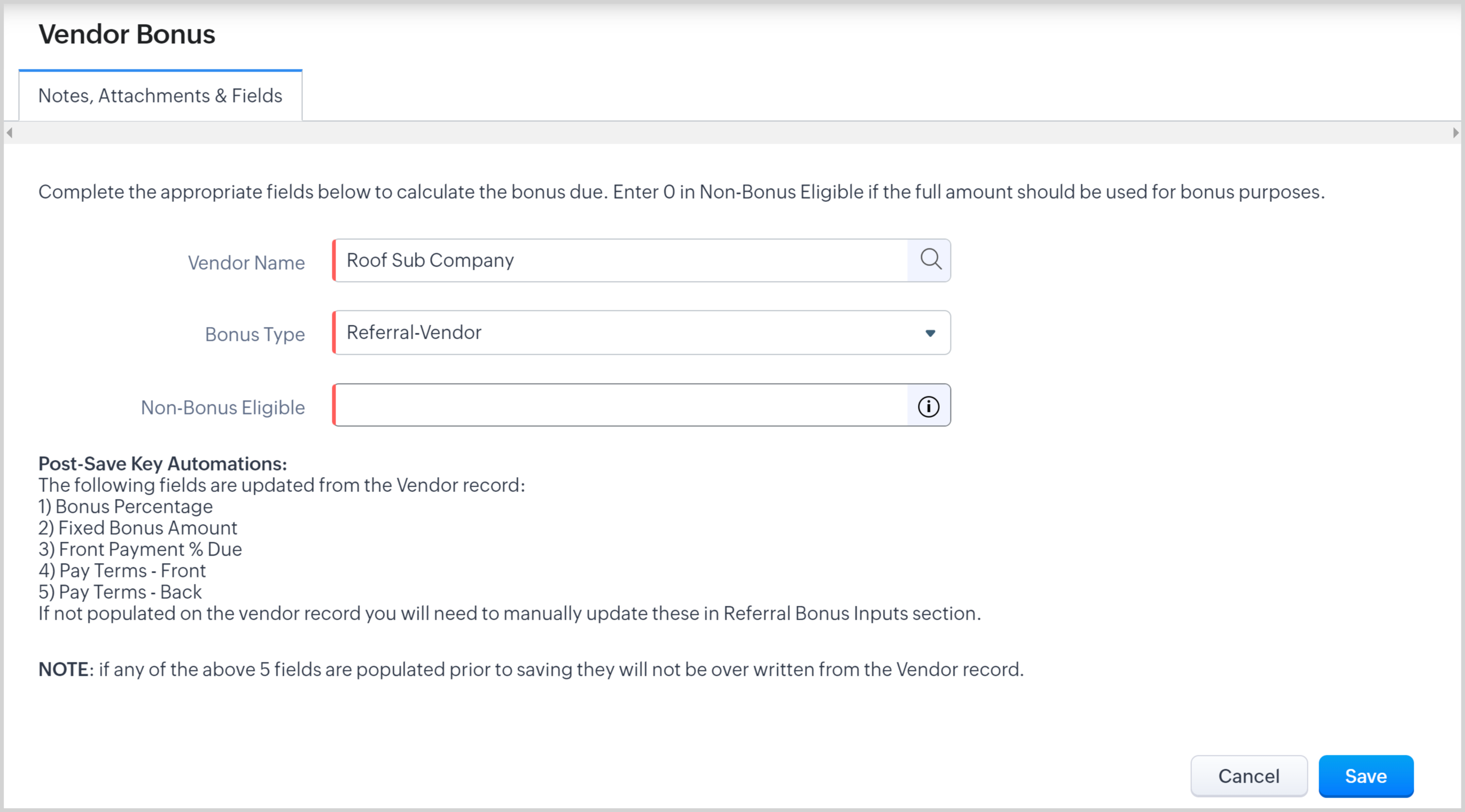Click the Vendor Name field label

(246, 263)
